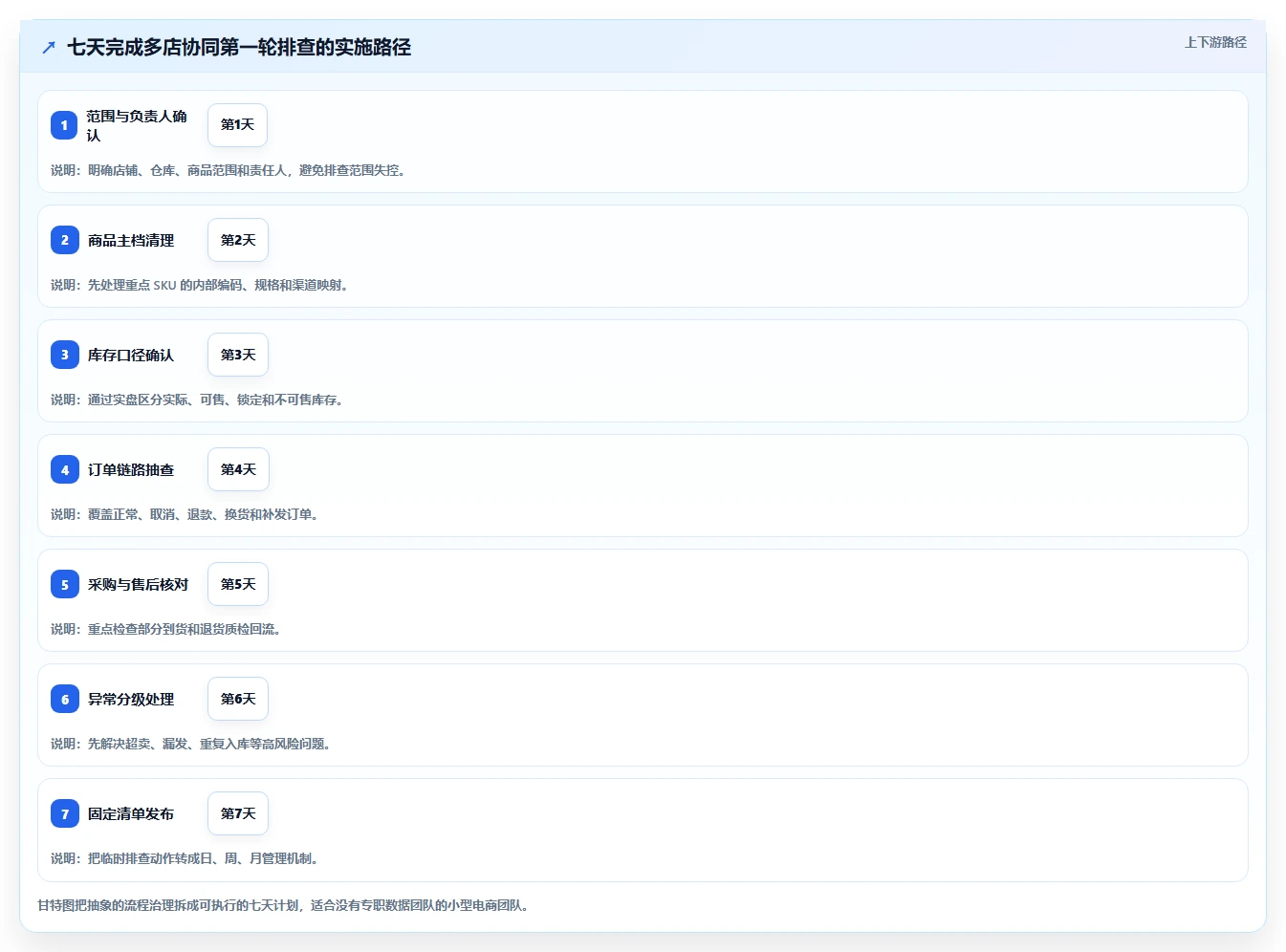
Task: Select step number 4 badge
Action: [65, 469]
